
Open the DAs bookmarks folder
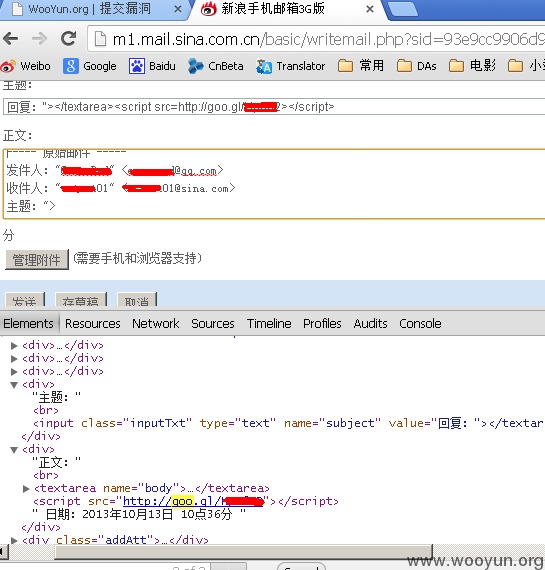click(x=416, y=66)
